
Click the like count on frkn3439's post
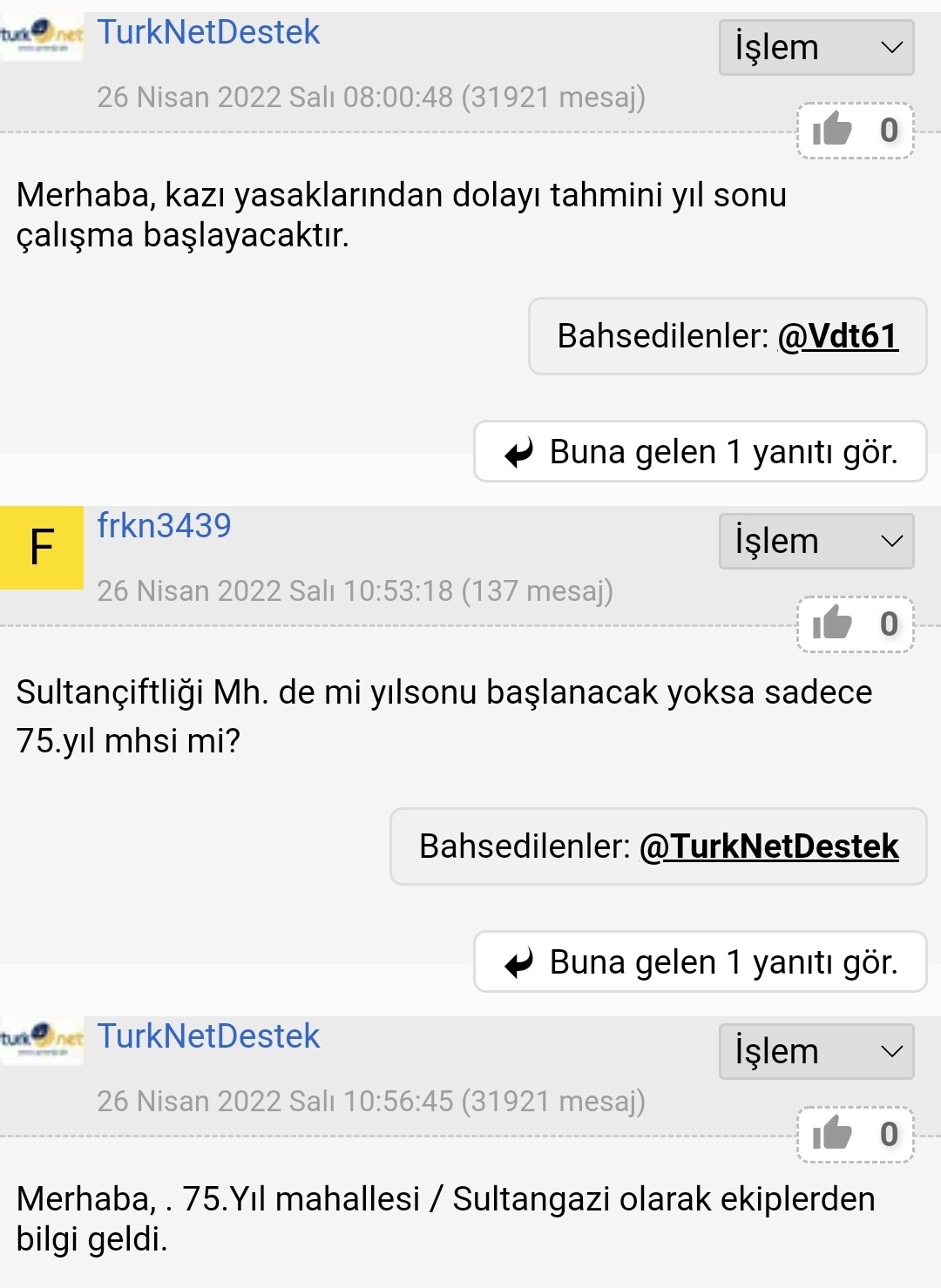[889, 624]
